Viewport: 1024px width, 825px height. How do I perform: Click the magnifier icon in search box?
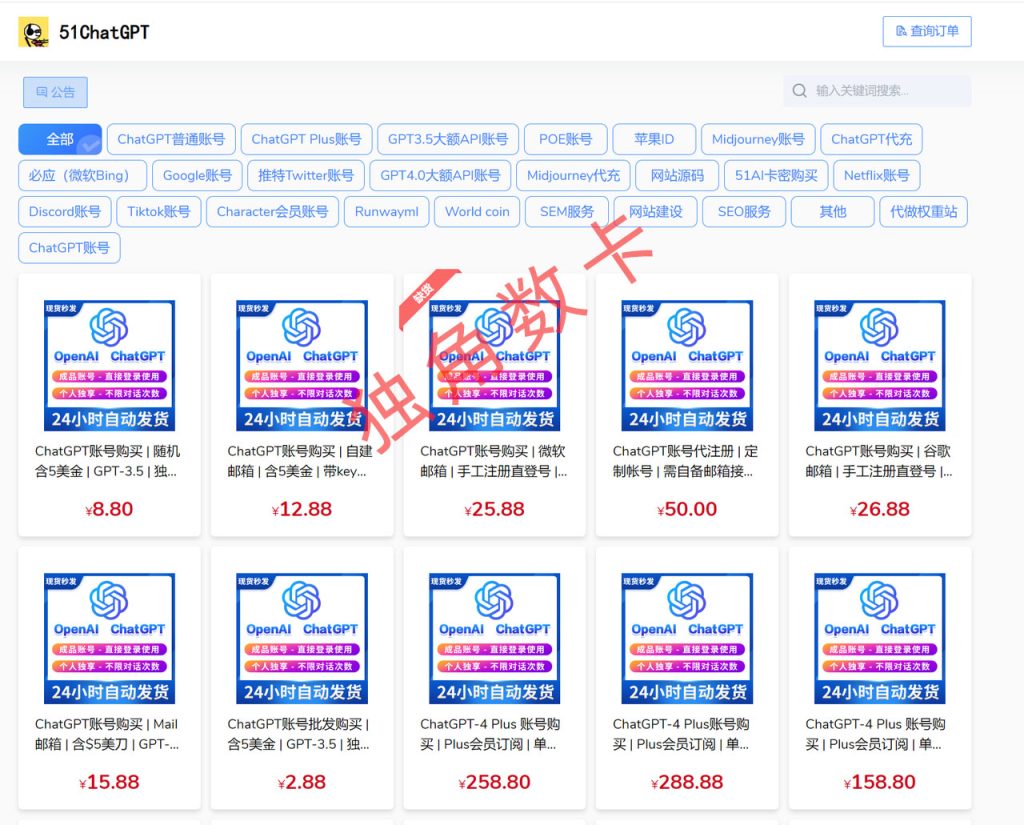point(799,91)
